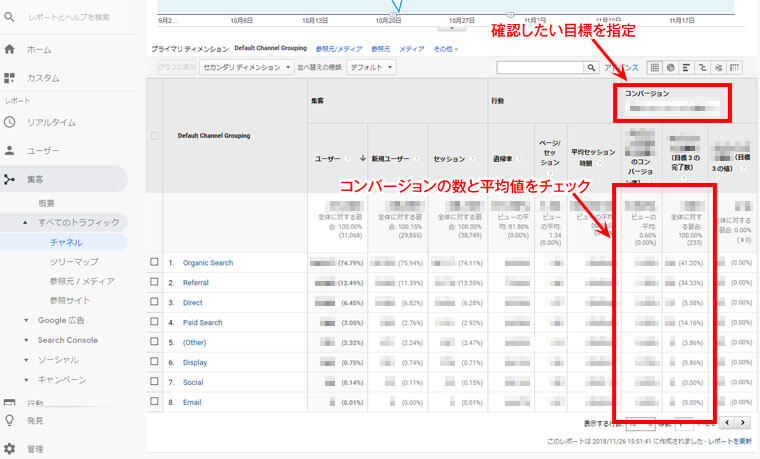Open the 発見 lightbulb icon
760x459 pixels.
pos(9,420)
